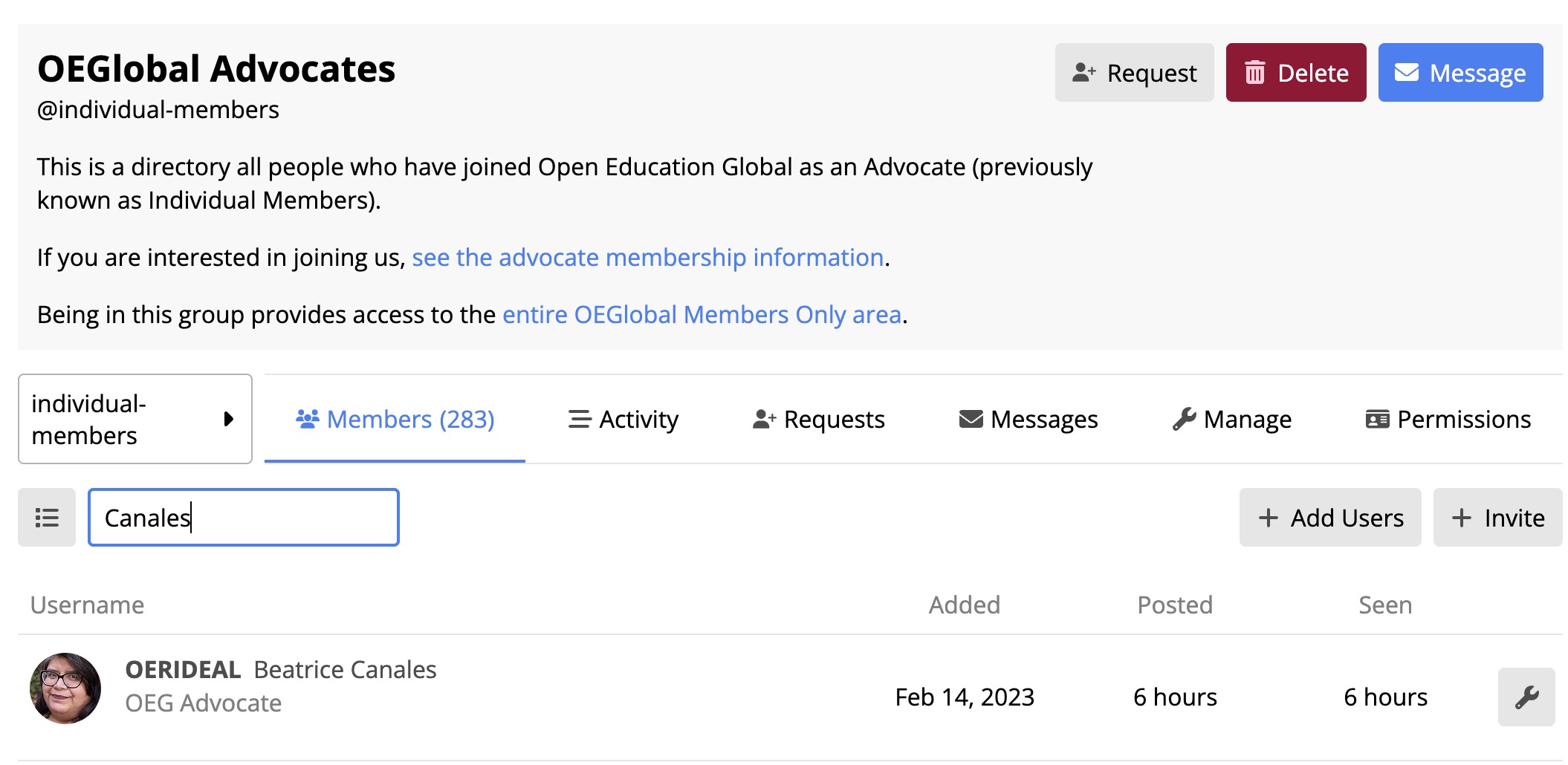
Task: Open the Requests tab
Action: [818, 420]
